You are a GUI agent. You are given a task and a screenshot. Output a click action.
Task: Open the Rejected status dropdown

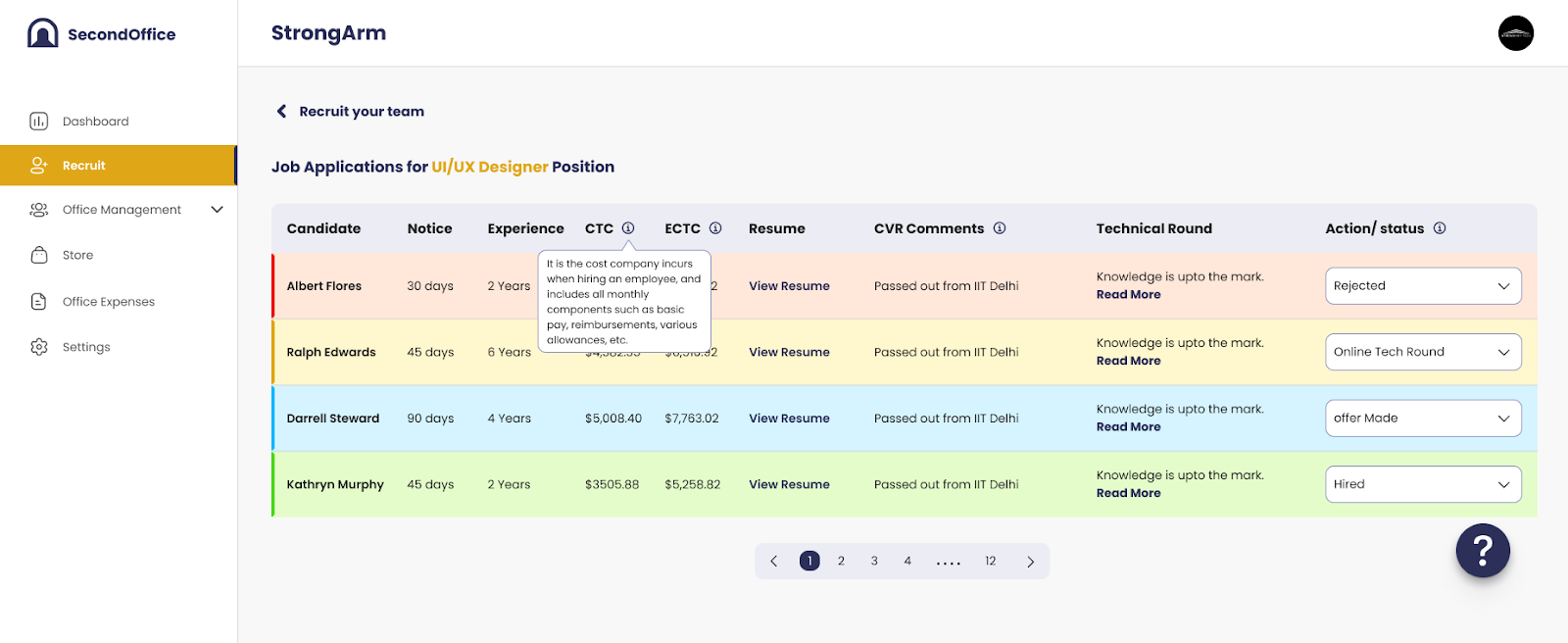pos(1423,286)
